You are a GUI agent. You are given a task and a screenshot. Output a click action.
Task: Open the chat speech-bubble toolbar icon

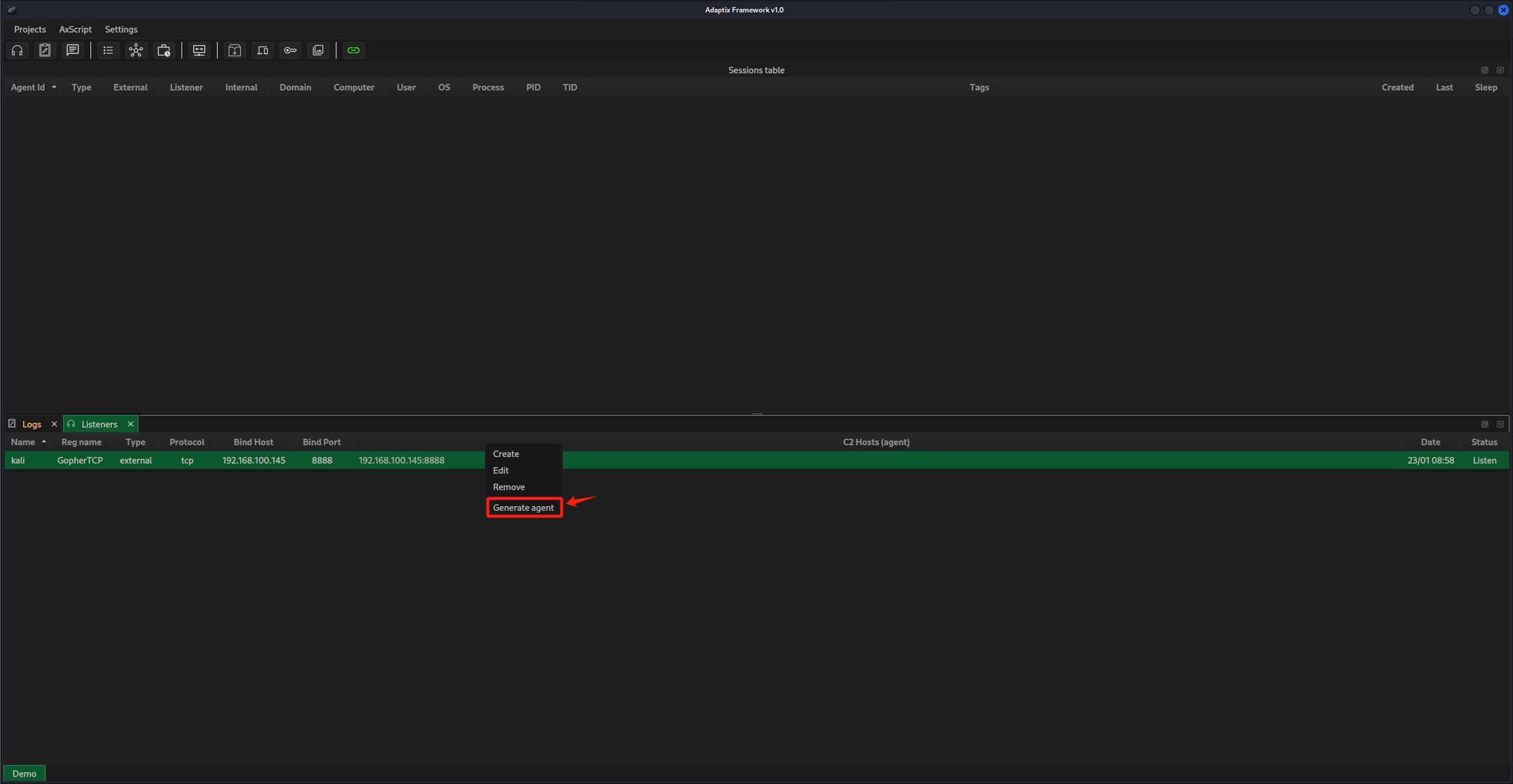tap(73, 50)
